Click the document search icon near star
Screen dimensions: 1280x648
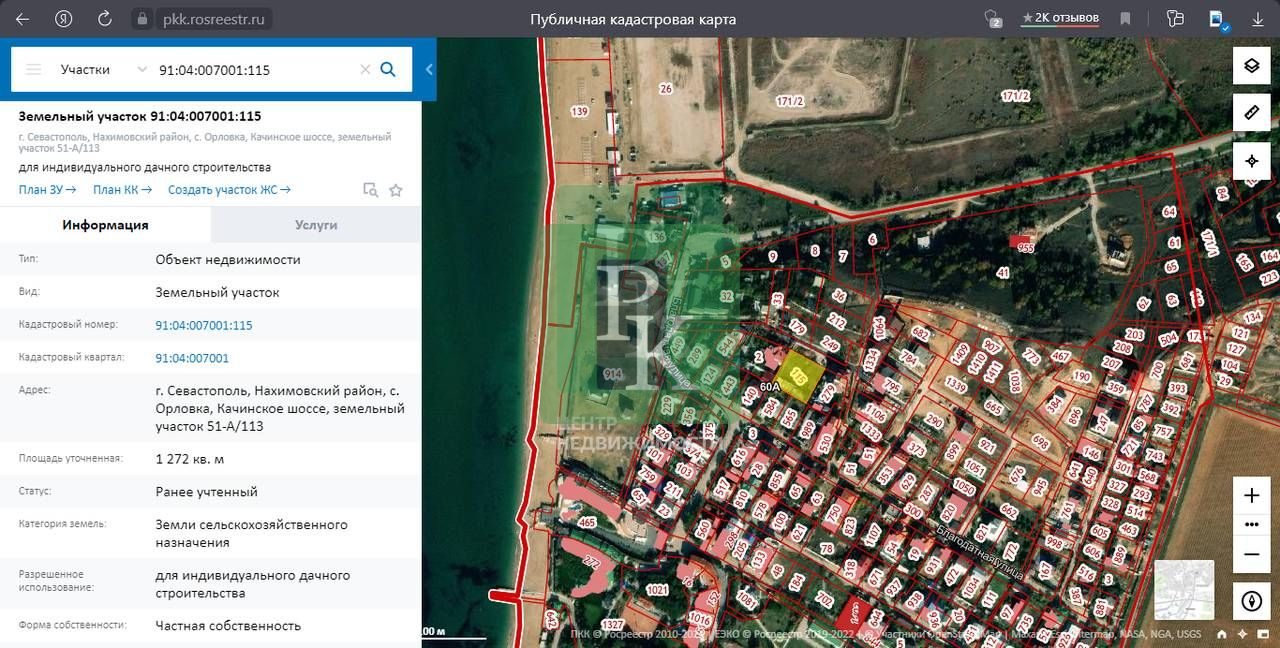tap(370, 190)
